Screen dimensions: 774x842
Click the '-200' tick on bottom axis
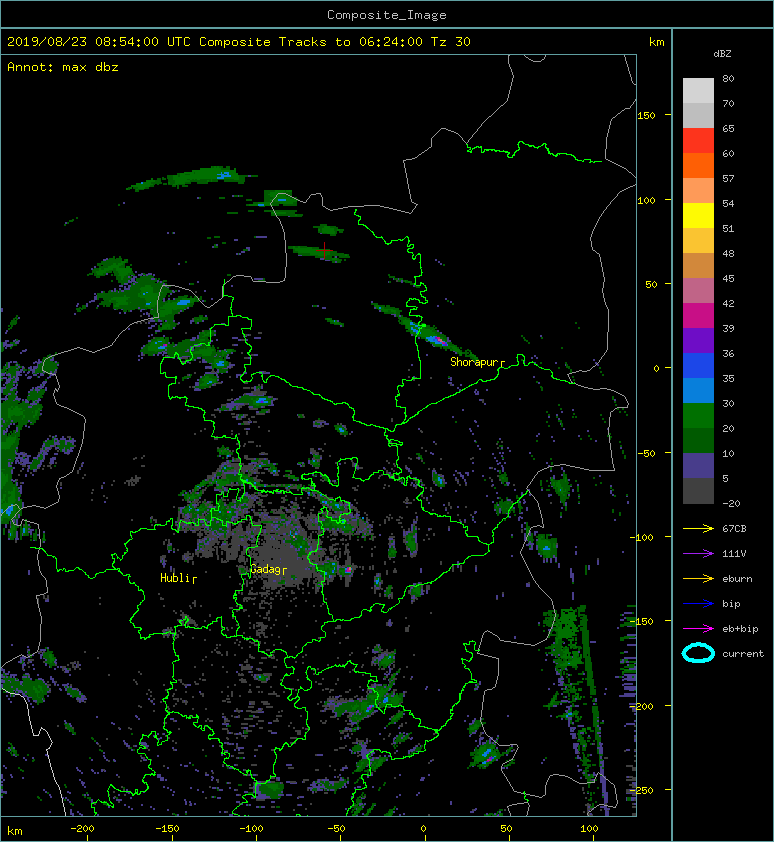pyautogui.click(x=82, y=829)
